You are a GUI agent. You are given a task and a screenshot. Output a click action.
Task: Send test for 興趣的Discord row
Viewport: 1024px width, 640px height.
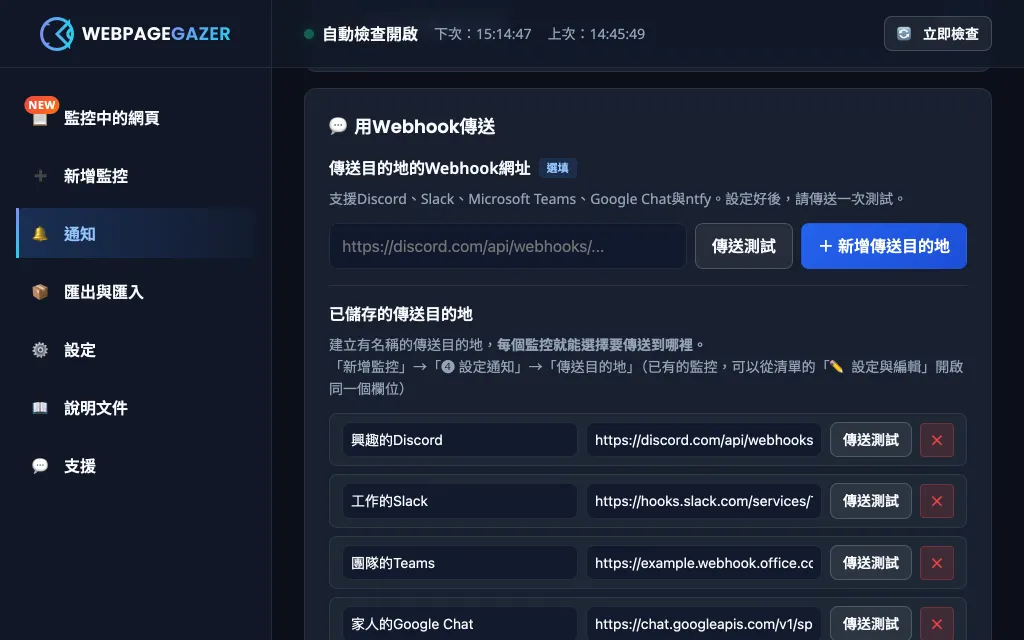point(871,440)
